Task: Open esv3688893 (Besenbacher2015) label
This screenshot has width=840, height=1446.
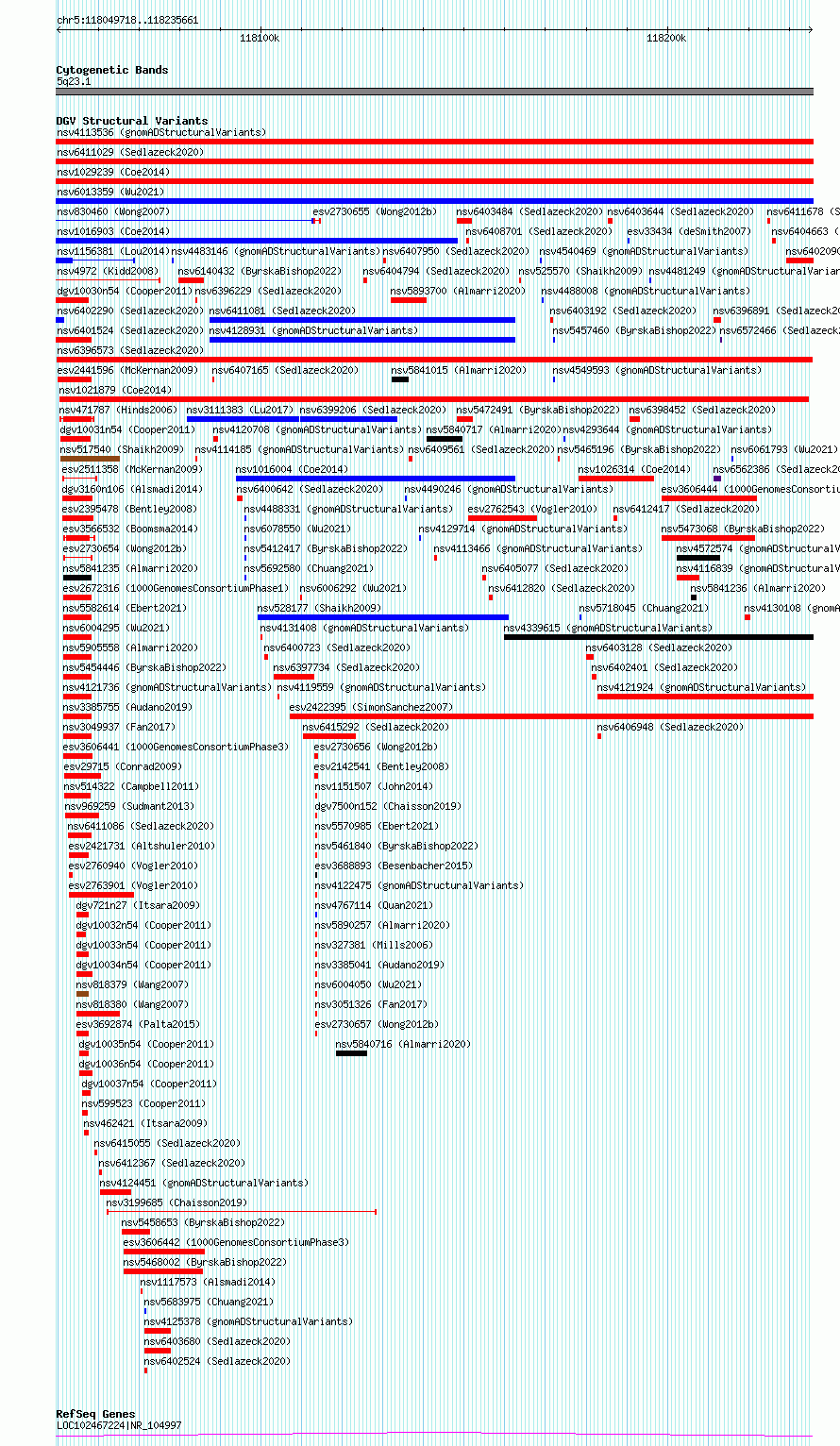Action: pyautogui.click(x=395, y=866)
